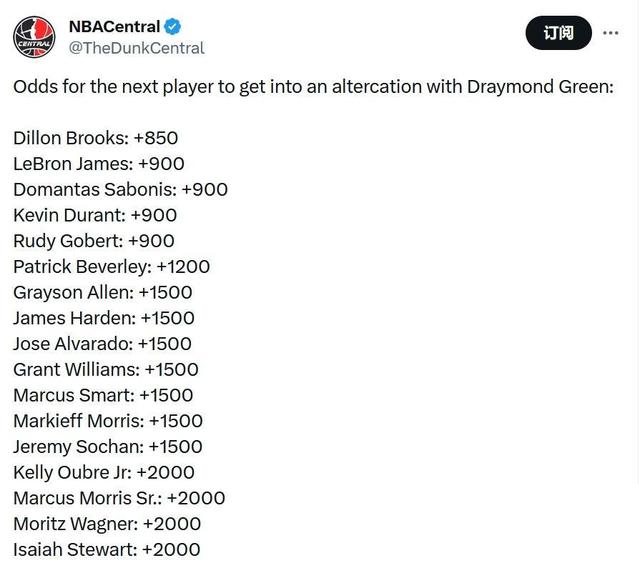Open the three-dot more options menu
This screenshot has width=640, height=568.
coord(608,33)
